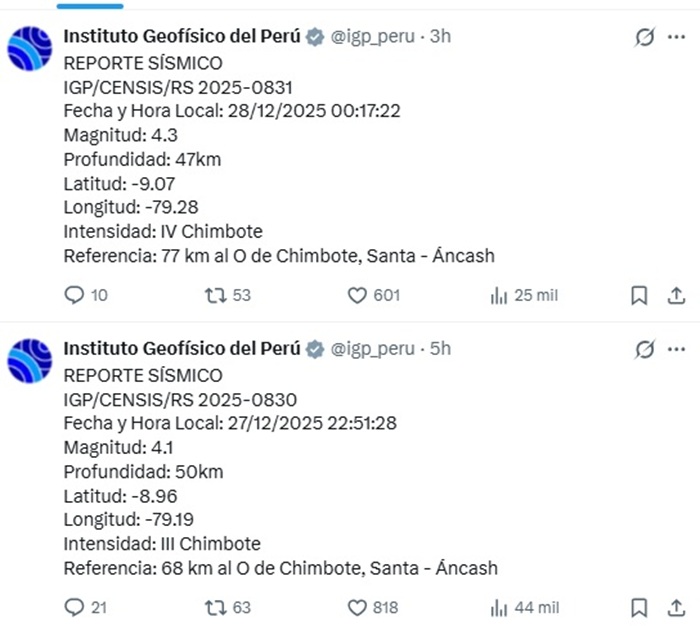Like the 2025-0830 seismic report
The width and height of the screenshot is (700, 626).
(x=357, y=607)
